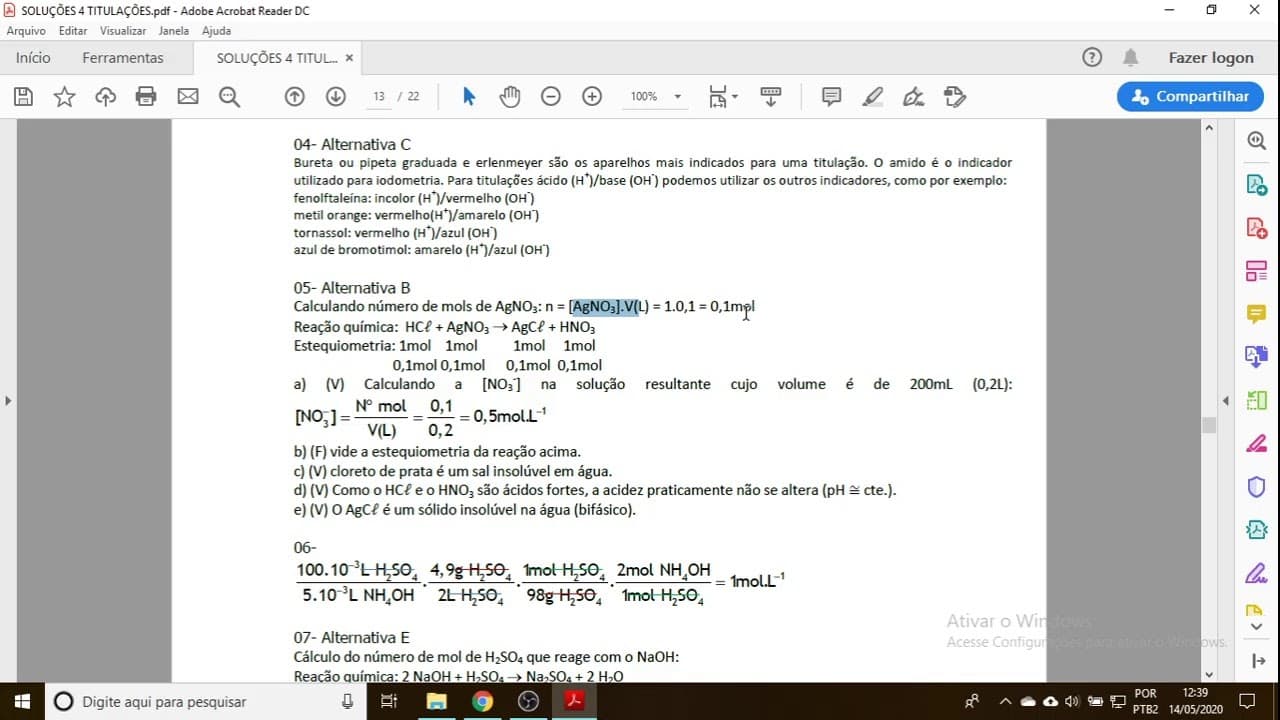Screen dimensions: 1280x720
Task: Add a comment note from toolbar
Action: (x=831, y=97)
